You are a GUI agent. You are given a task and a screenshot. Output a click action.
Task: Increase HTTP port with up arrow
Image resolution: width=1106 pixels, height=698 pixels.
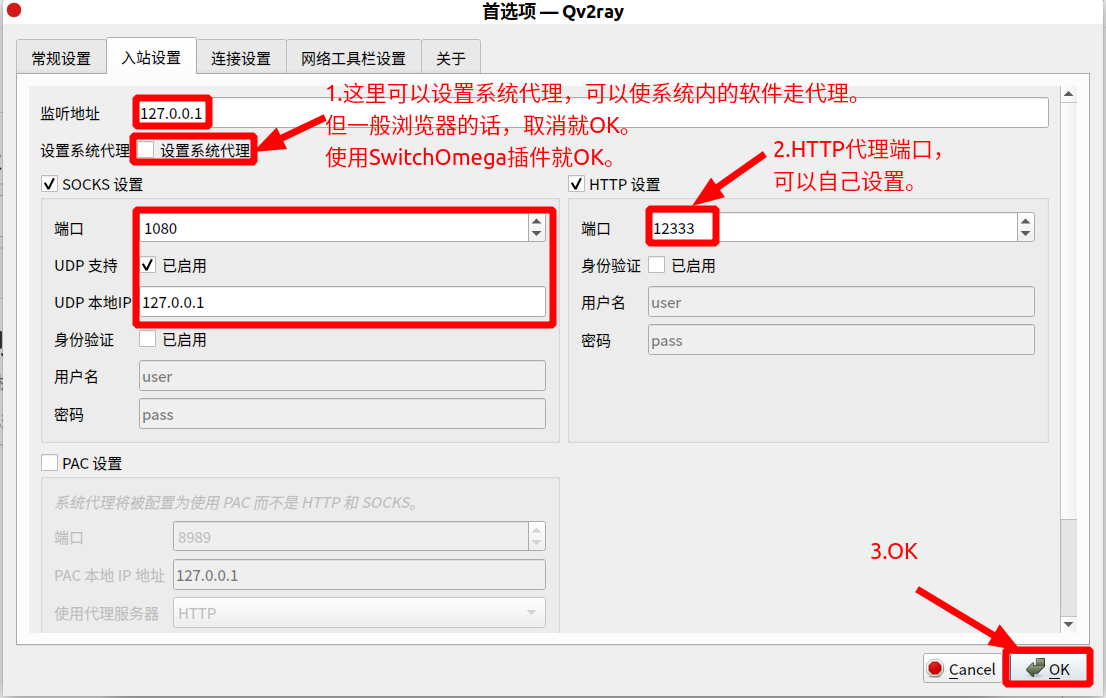coord(1026,221)
